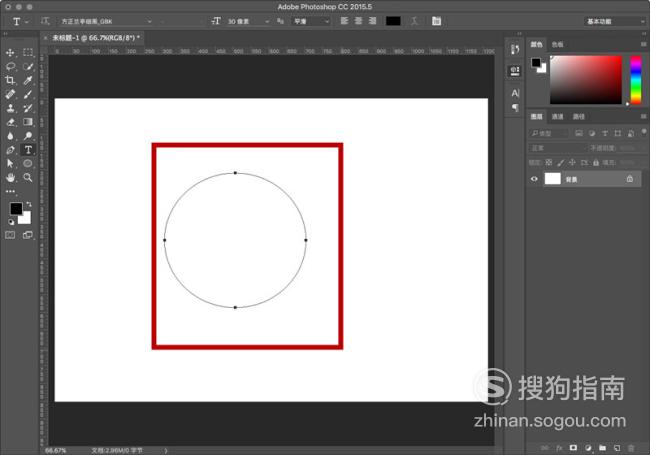Open the layer blend mode dropdown

(x=558, y=148)
